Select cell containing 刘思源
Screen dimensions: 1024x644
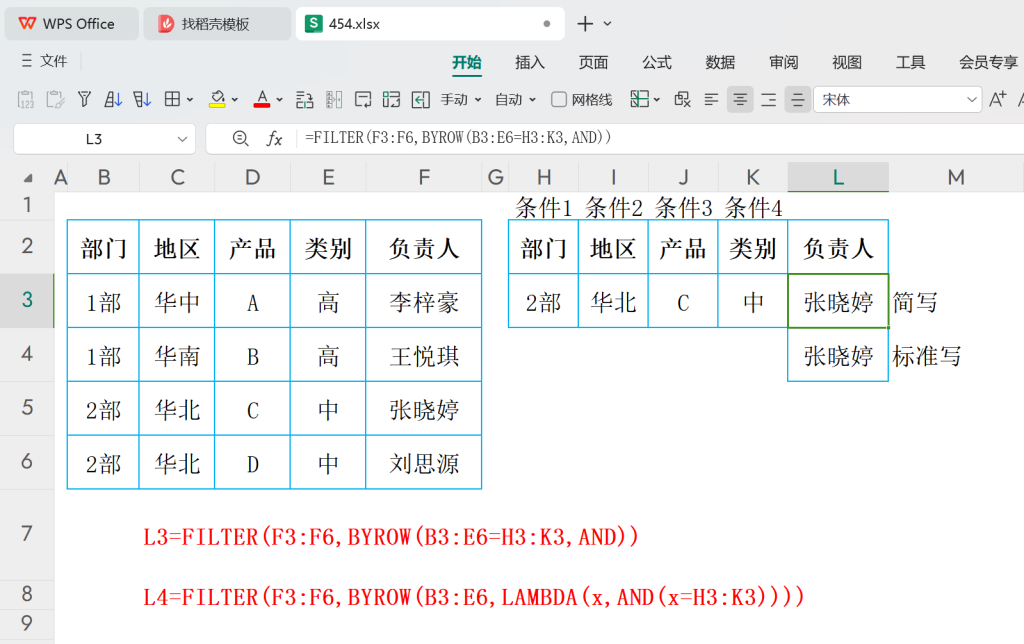click(424, 464)
